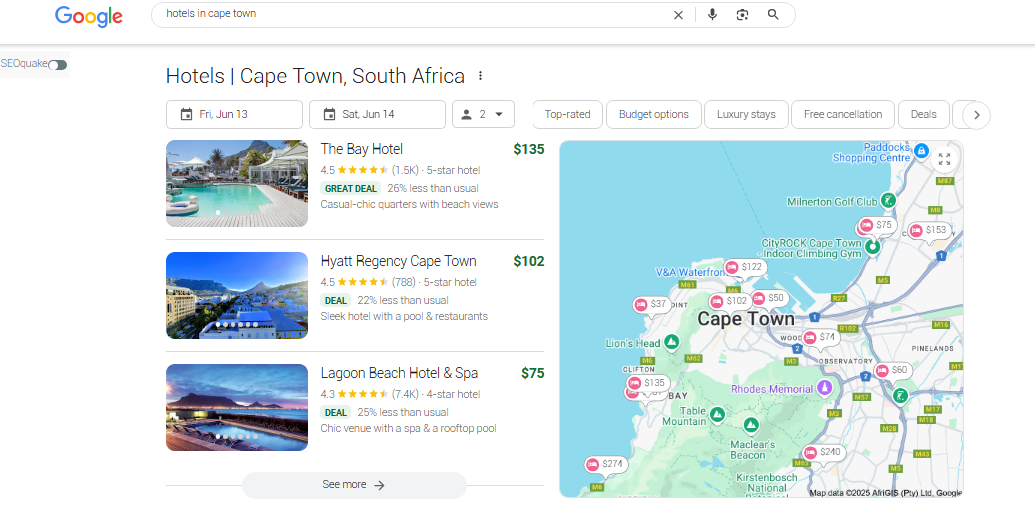Click the $102 price of Hyatt Regency

click(x=529, y=261)
